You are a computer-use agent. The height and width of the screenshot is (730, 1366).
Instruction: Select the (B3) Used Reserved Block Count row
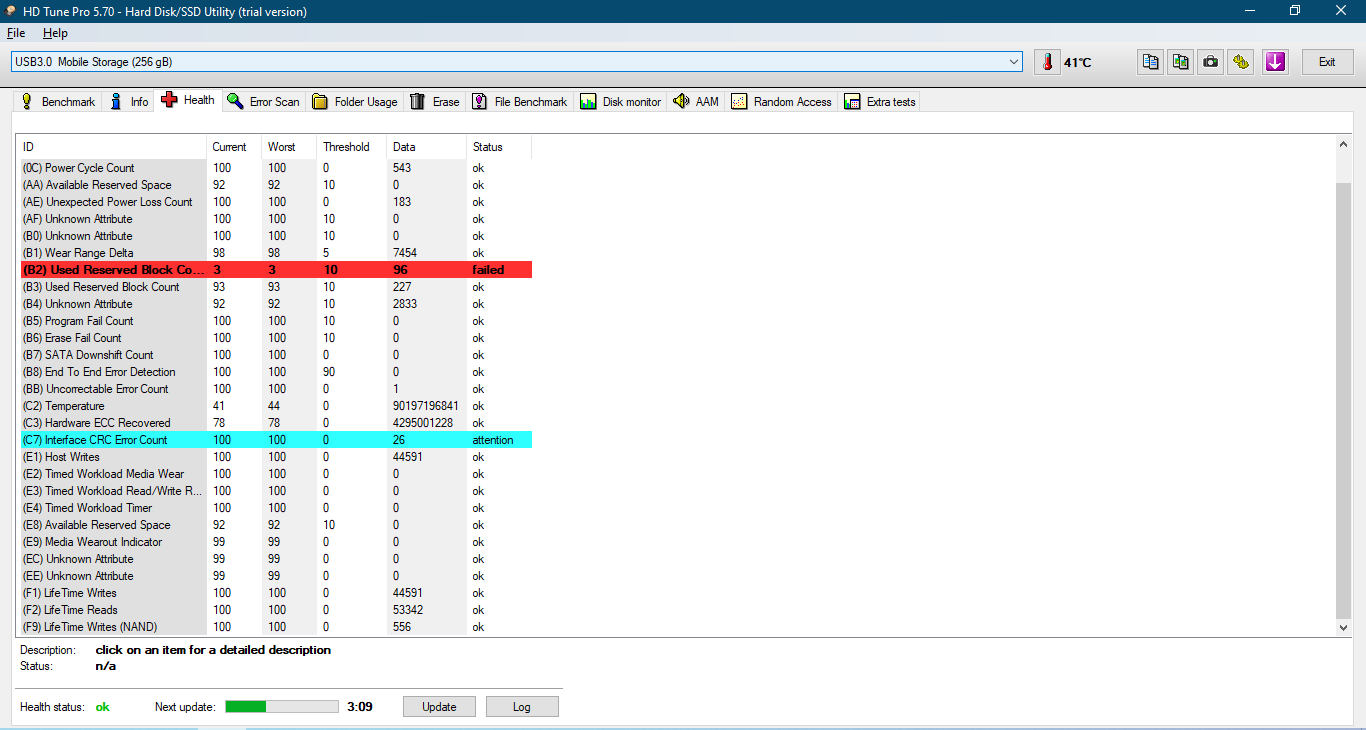[x=276, y=287]
